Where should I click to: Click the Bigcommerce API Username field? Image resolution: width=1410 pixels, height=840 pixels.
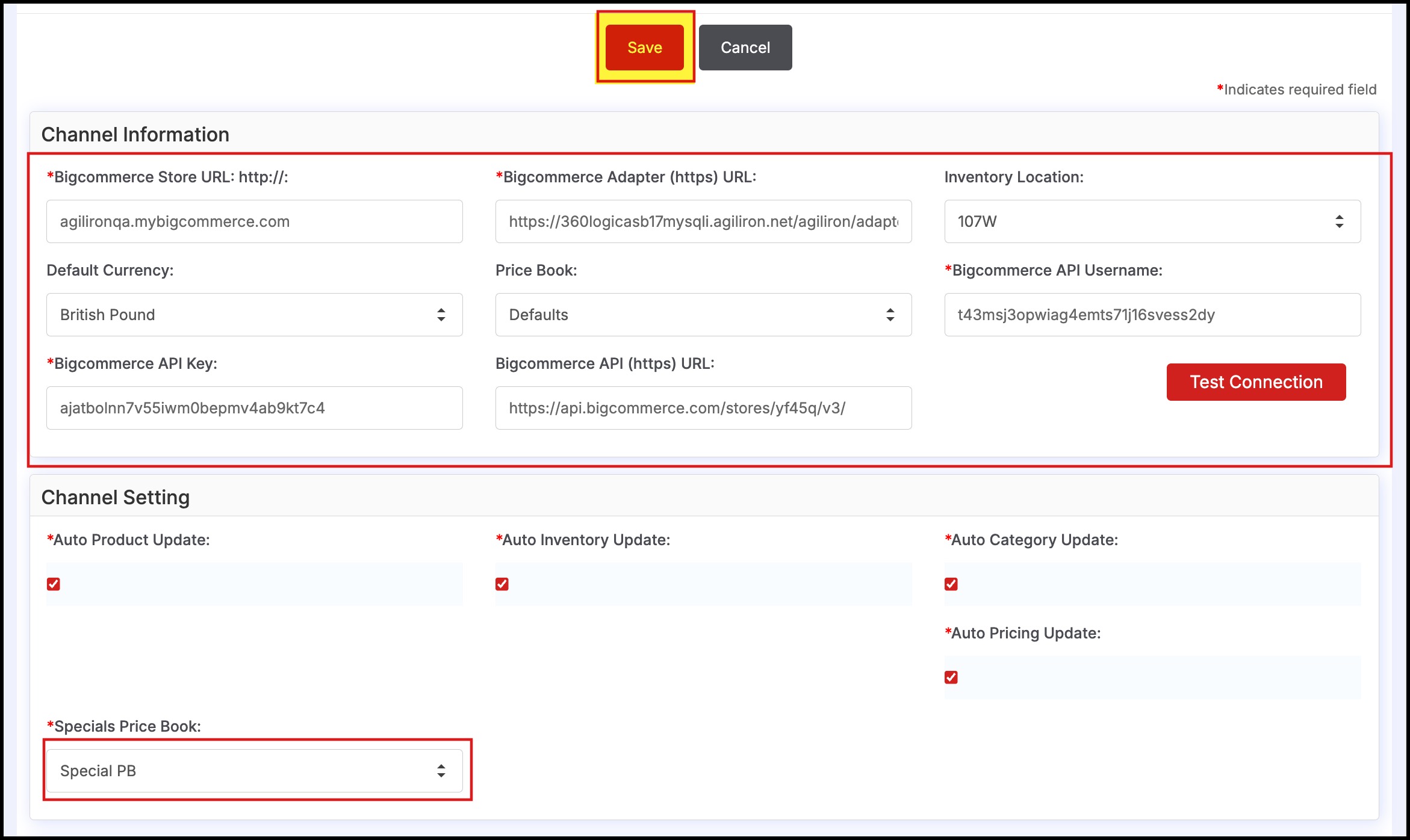[x=1152, y=315]
